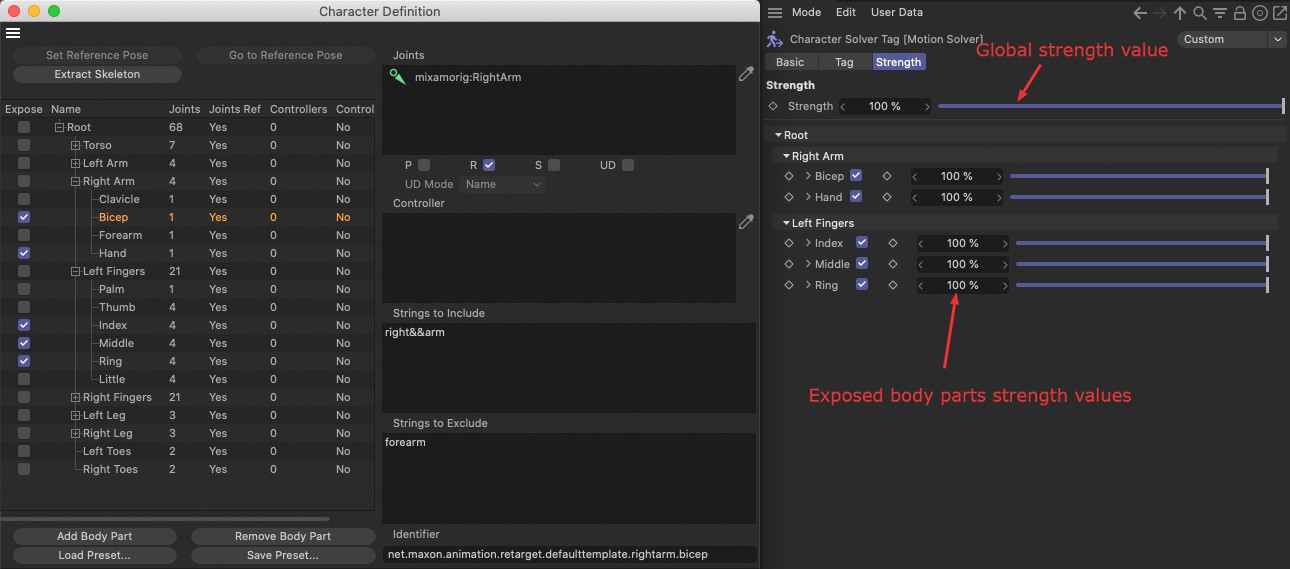Viewport: 1290px width, 569px height.
Task: Open the Character Definition hamburger menu
Action: (x=13, y=32)
